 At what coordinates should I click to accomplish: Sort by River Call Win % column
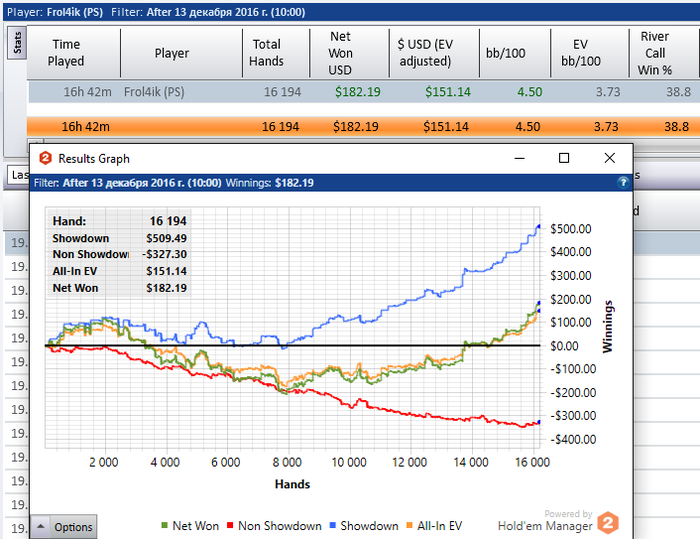[x=654, y=53]
